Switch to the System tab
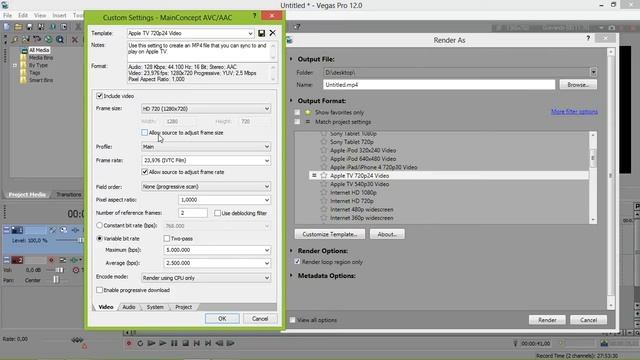Screen dimensions: 640x360 (155, 307)
